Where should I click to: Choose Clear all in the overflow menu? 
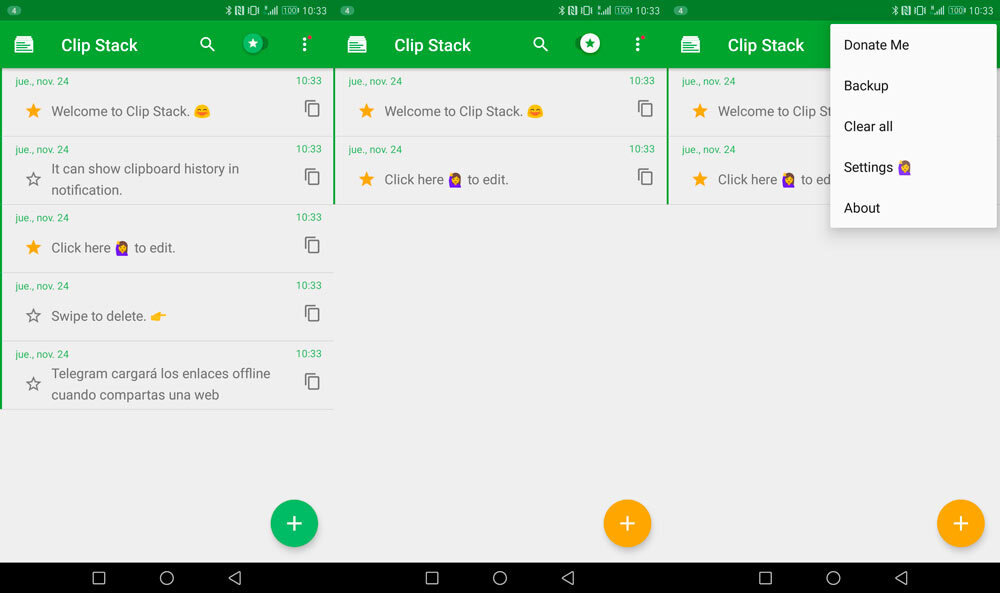(x=868, y=127)
